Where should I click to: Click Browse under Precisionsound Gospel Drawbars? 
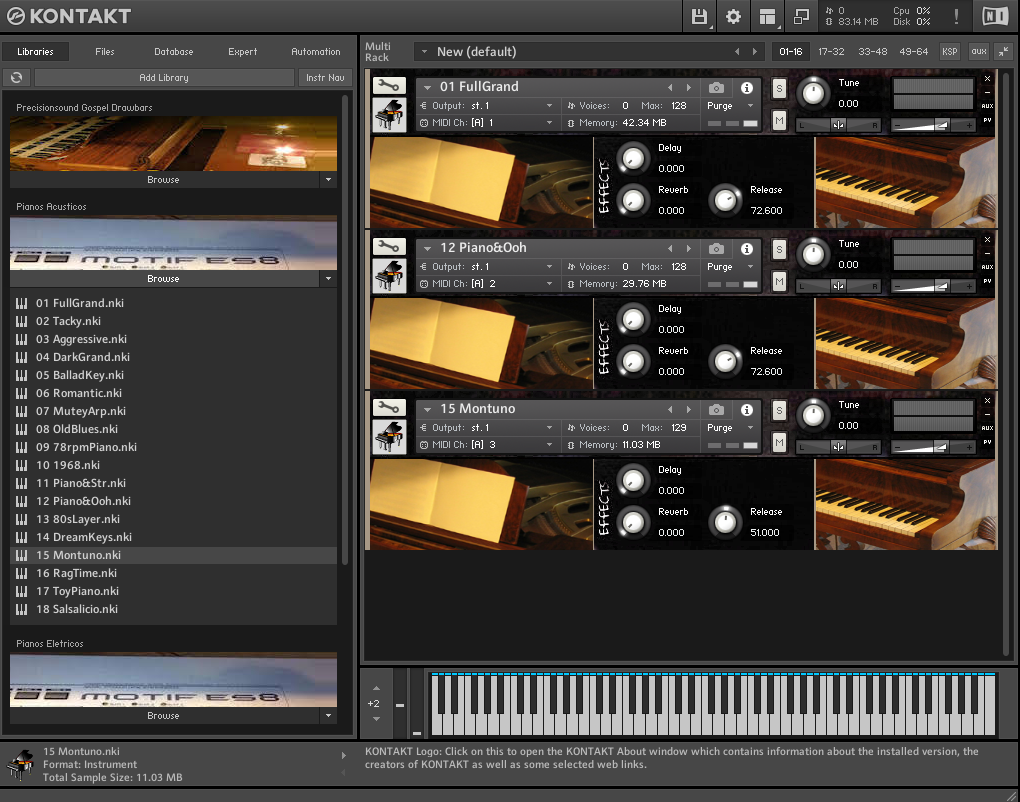tap(163, 180)
